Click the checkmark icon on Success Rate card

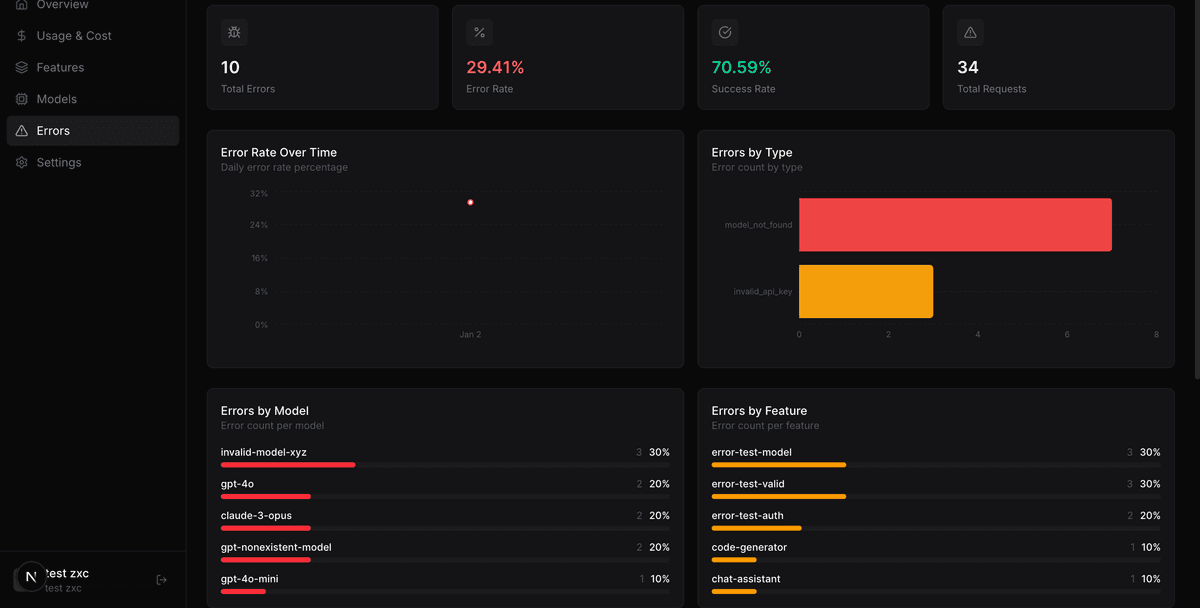[725, 32]
